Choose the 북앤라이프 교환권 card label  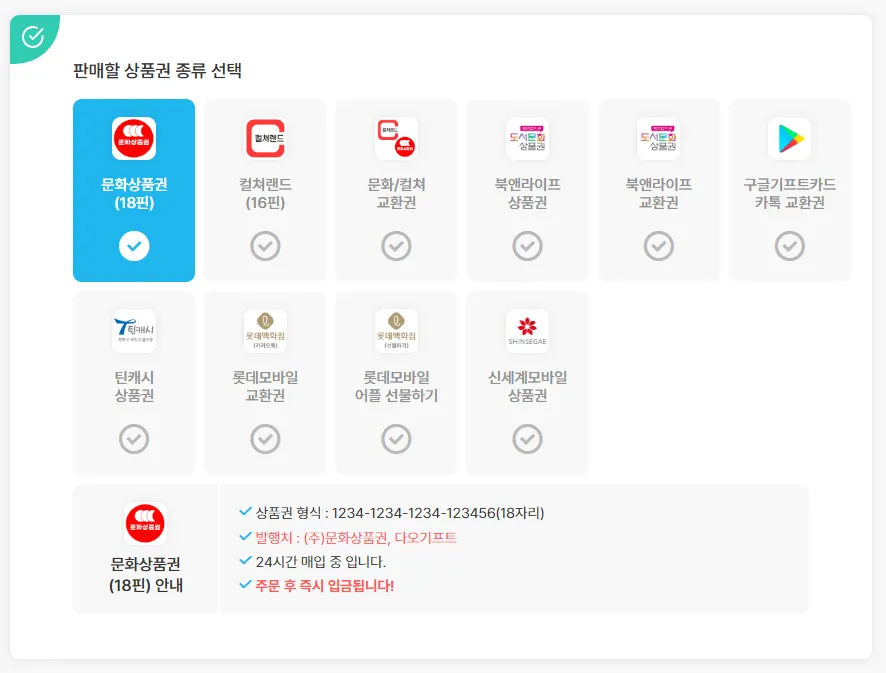pos(658,193)
